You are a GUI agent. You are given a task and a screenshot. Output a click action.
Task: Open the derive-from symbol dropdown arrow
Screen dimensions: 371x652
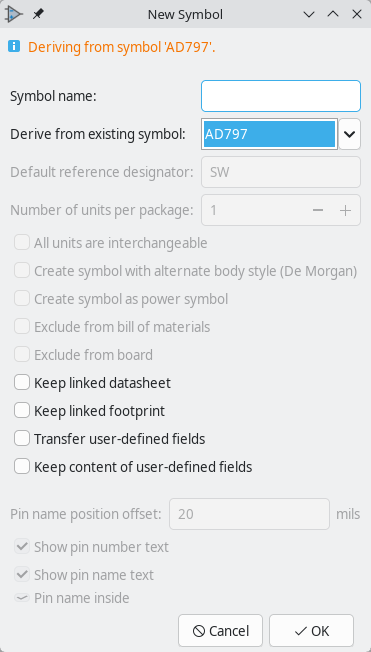(349, 134)
